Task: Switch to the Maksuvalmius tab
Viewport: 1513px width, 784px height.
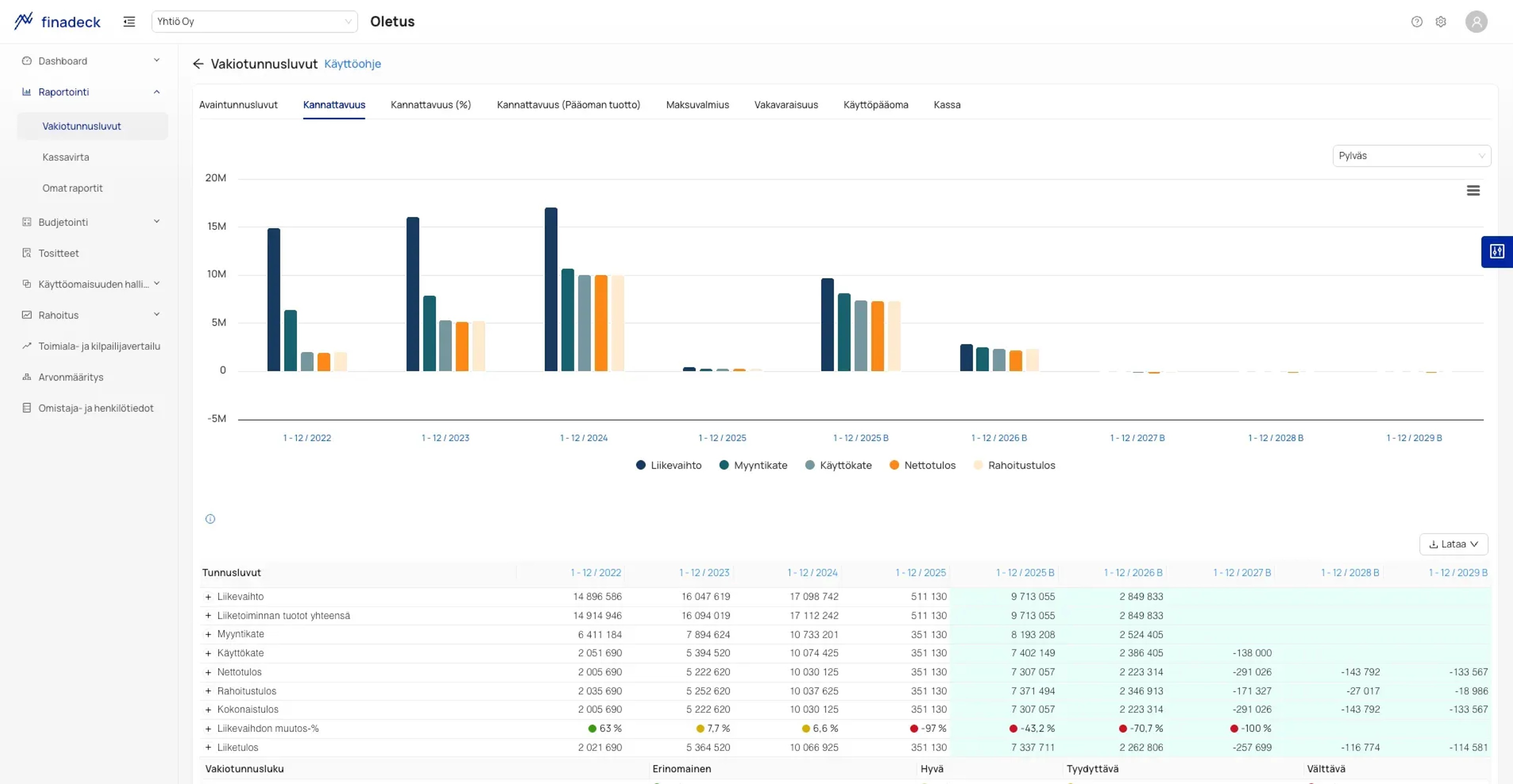Action: click(x=697, y=104)
